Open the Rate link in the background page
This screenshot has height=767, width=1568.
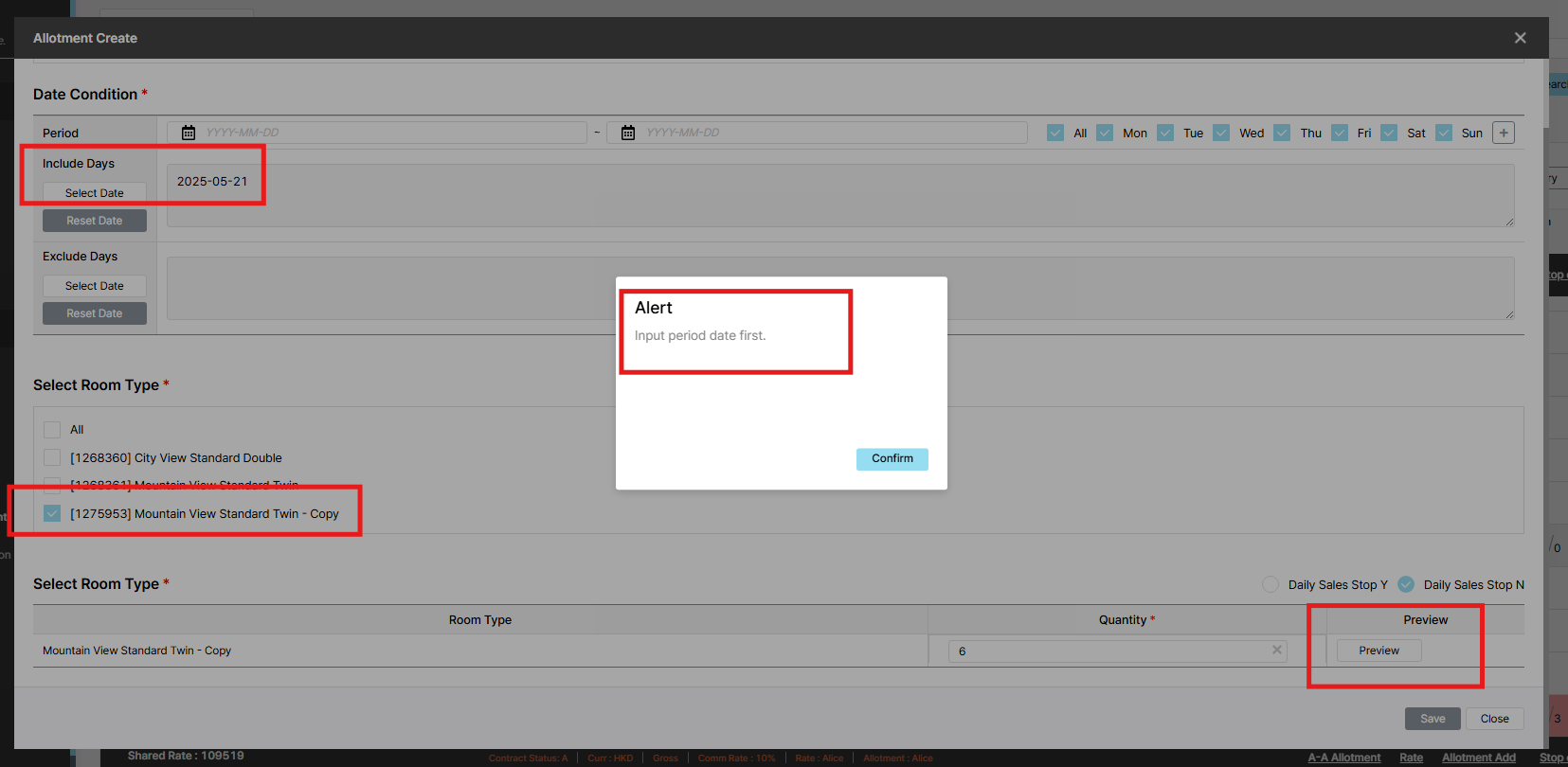[1412, 758]
